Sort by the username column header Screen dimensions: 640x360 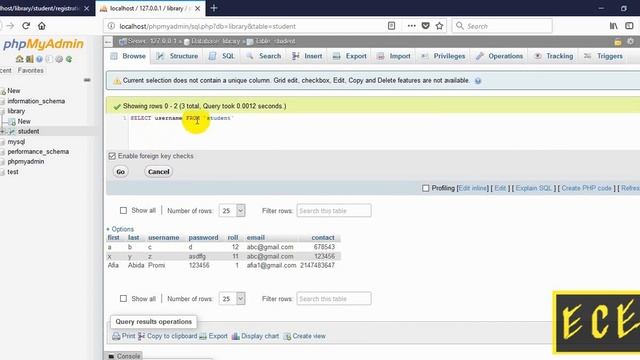click(163, 238)
